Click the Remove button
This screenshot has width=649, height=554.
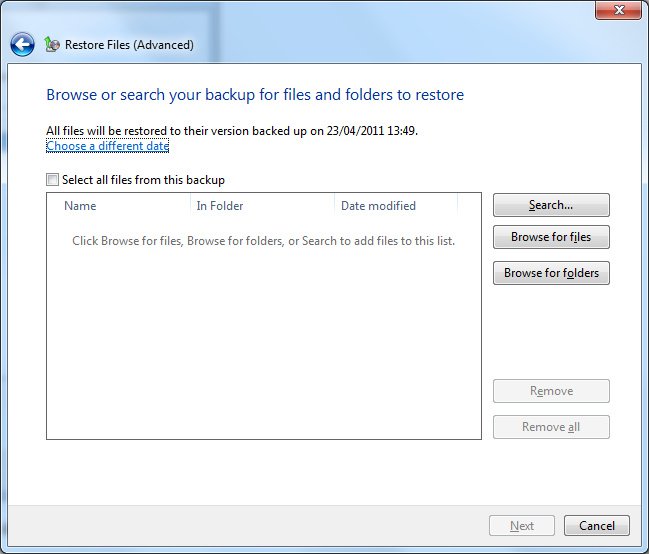(x=551, y=391)
